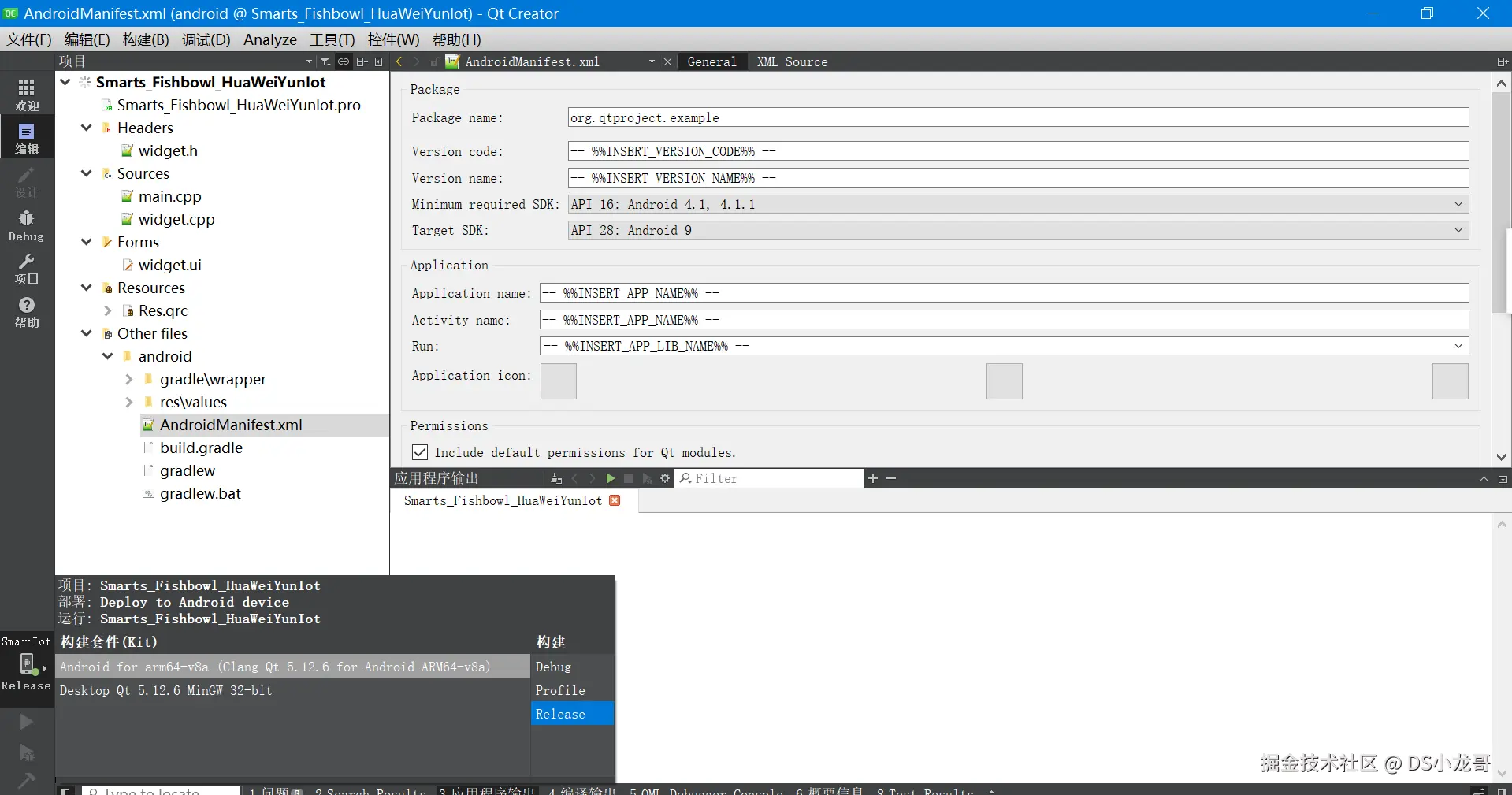Screen dimensions: 1512x795
Task: Stop the running application in output pane
Action: point(629,478)
